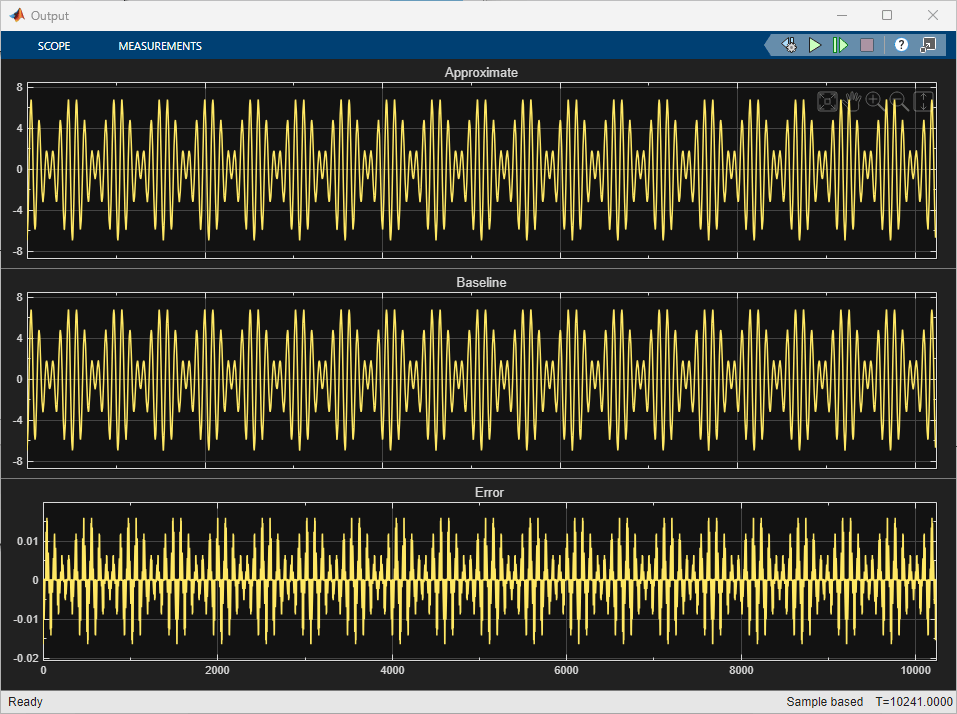Select the pan hand tool

[851, 101]
